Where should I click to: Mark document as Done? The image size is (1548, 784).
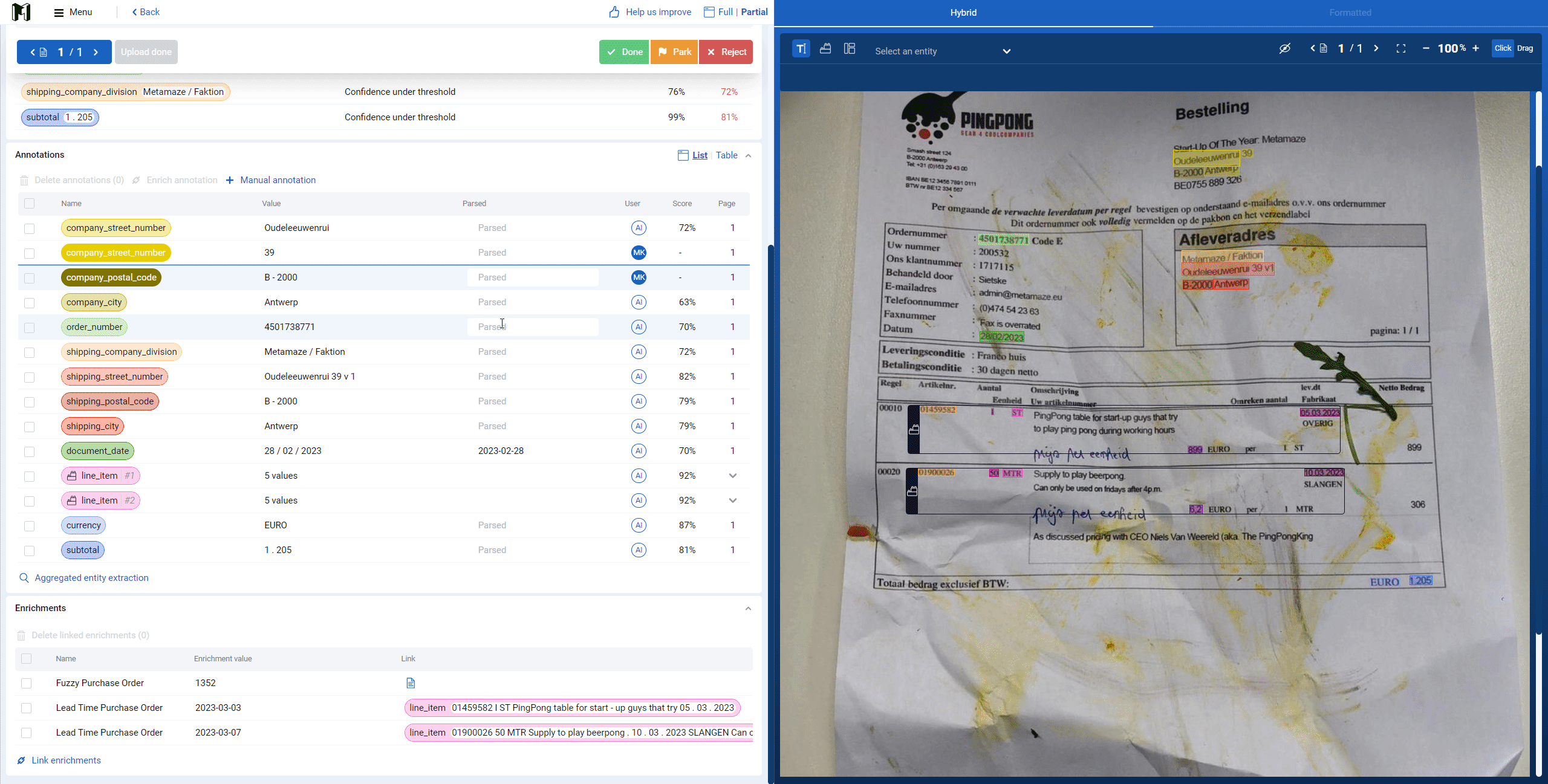(624, 52)
